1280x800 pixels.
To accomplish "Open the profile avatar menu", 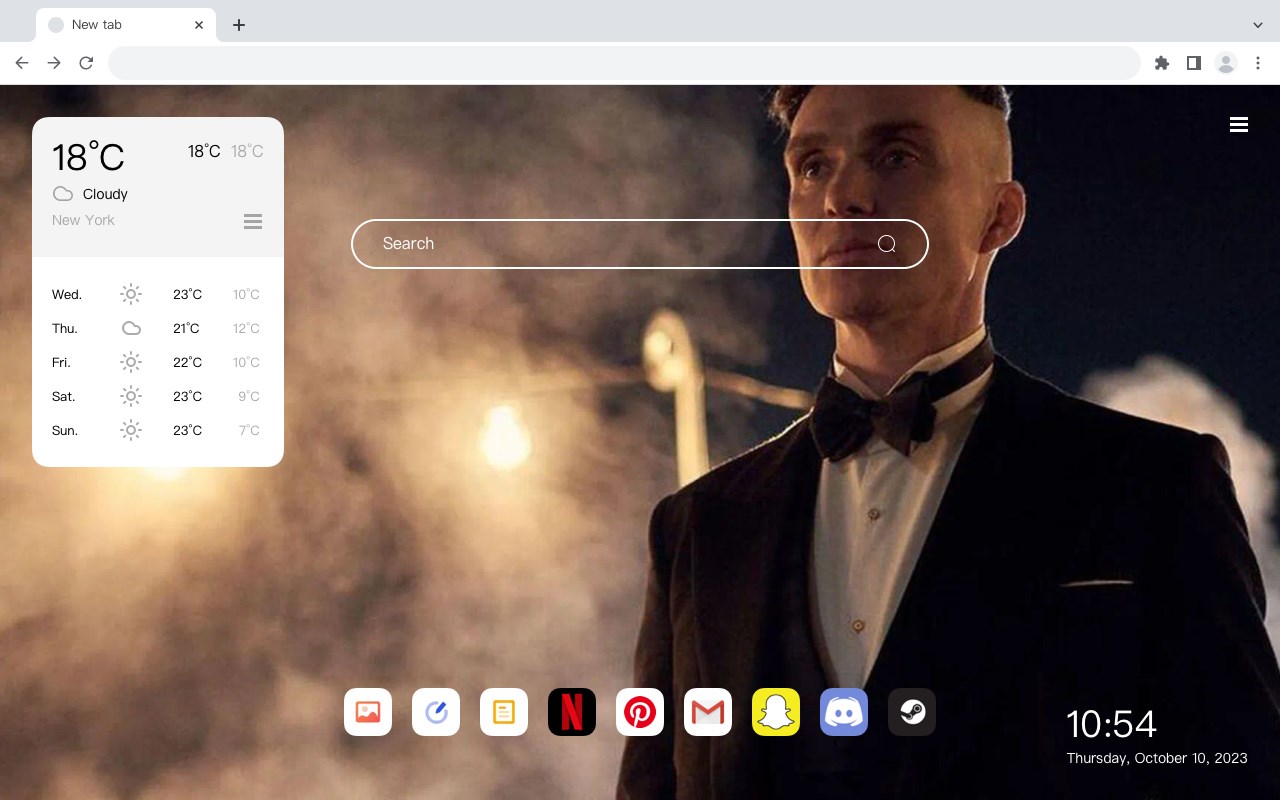I will click(x=1226, y=63).
